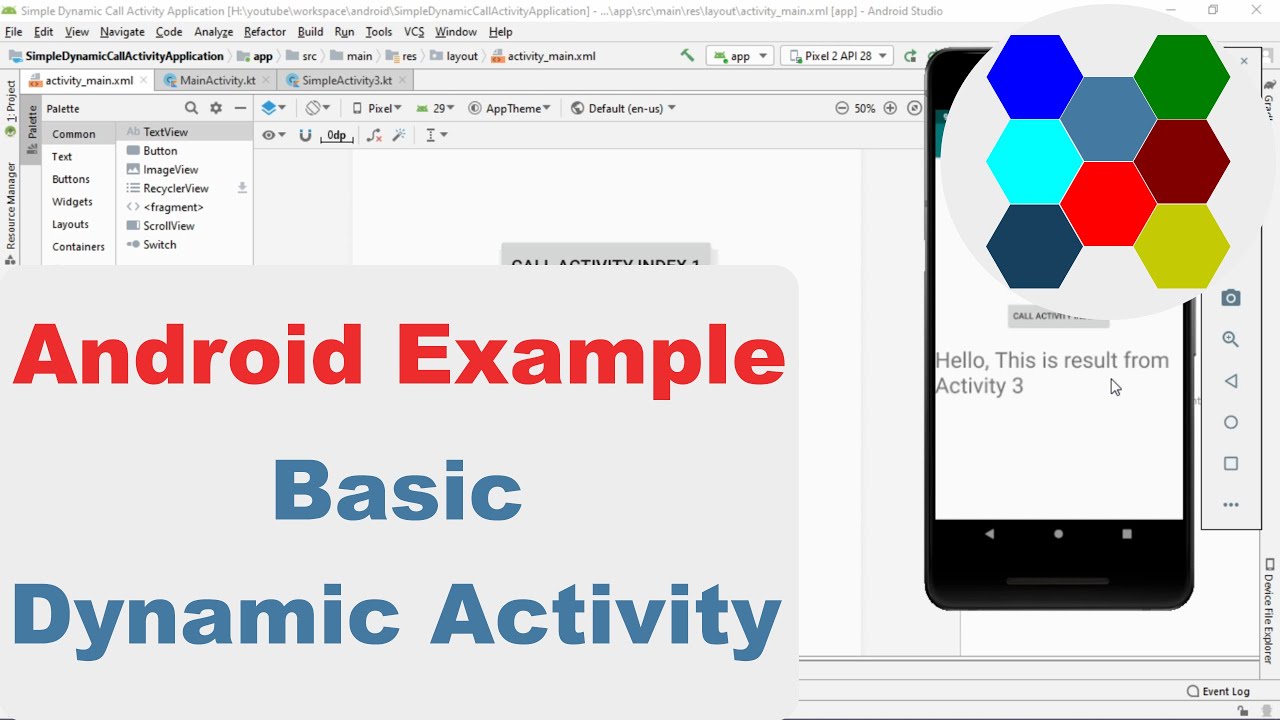Tap the phone's on-screen back button
Image resolution: width=1280 pixels, height=720 pixels.
tap(990, 534)
